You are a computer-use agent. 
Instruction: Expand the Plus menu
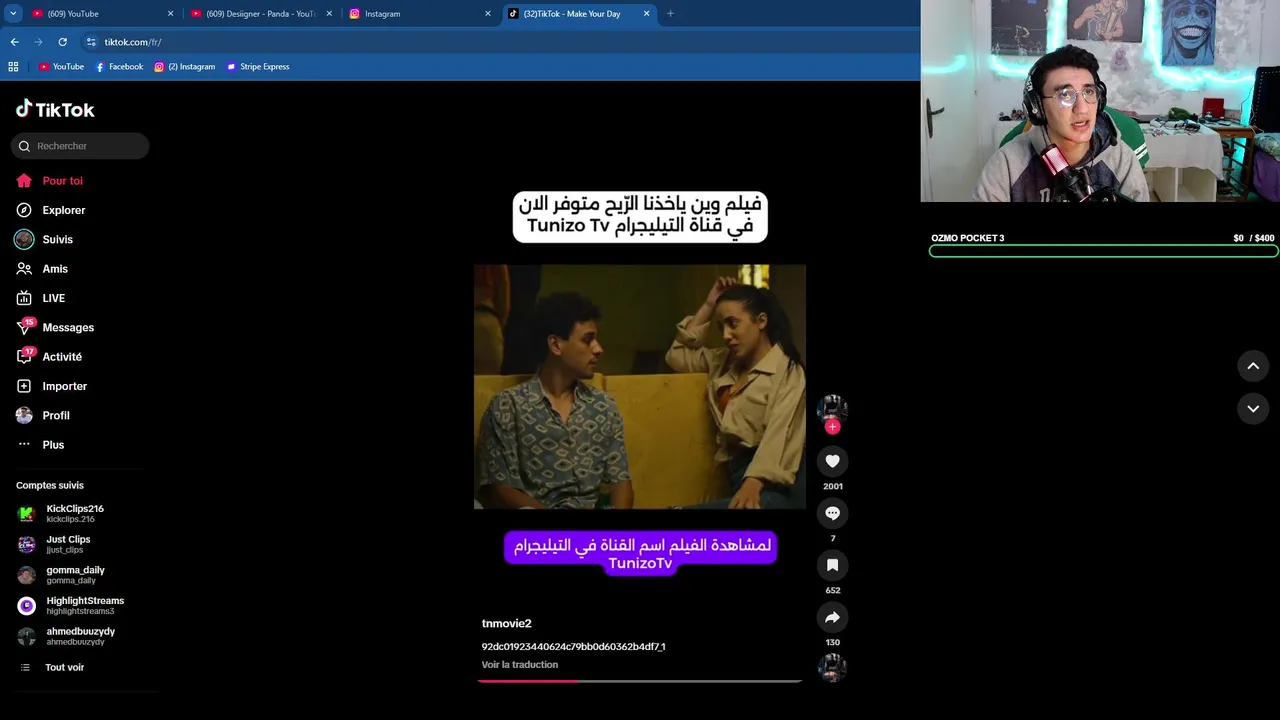[40, 444]
